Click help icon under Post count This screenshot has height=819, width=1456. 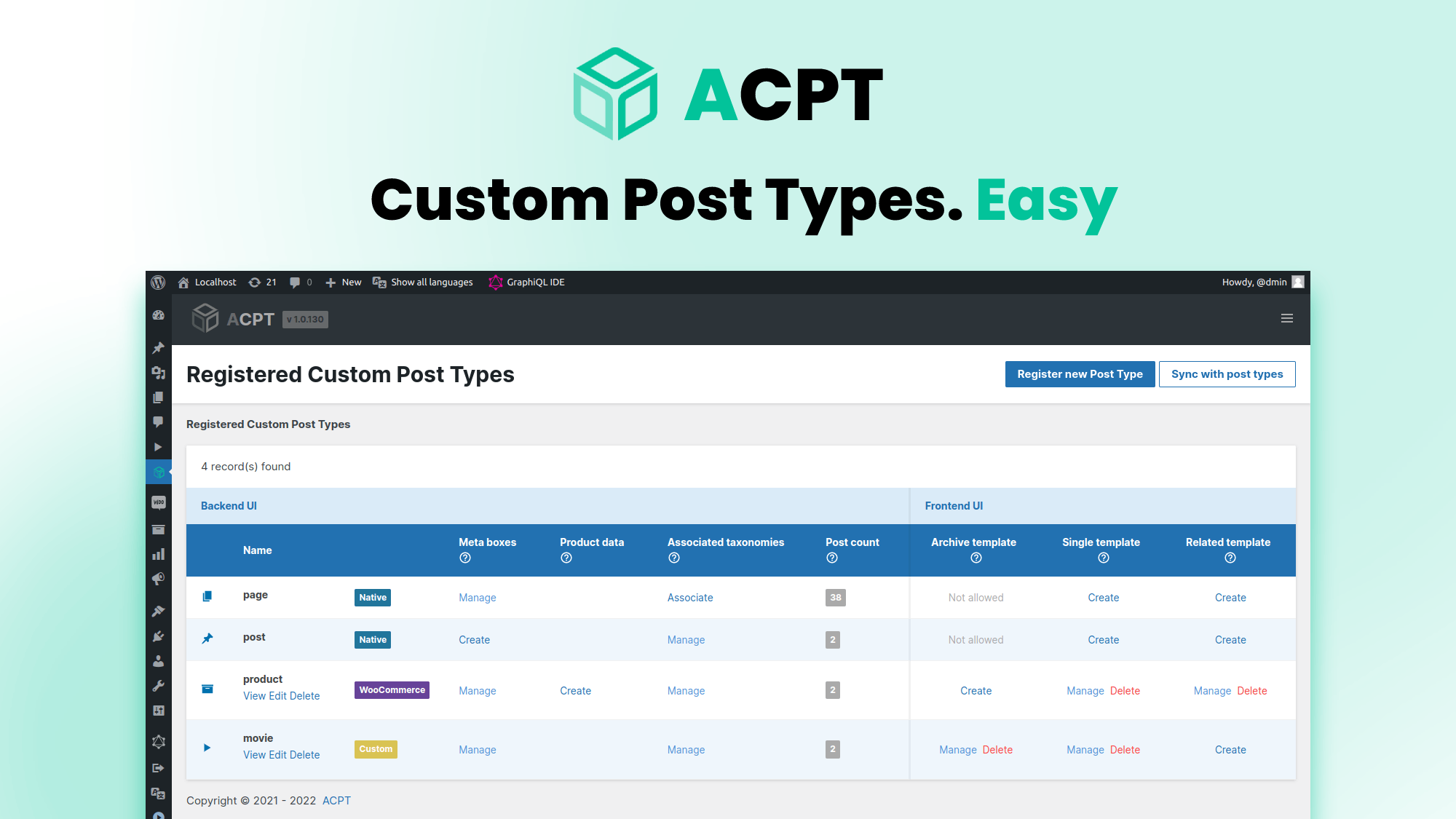click(x=832, y=558)
